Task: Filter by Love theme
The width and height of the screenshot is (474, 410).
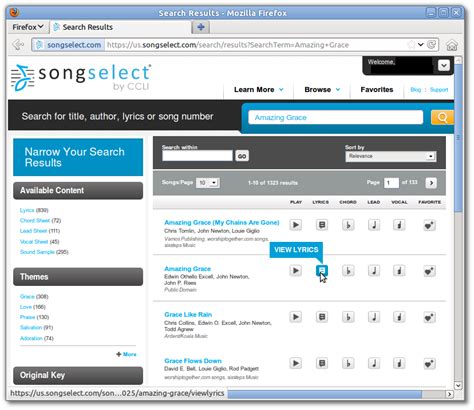Action: pos(33,307)
